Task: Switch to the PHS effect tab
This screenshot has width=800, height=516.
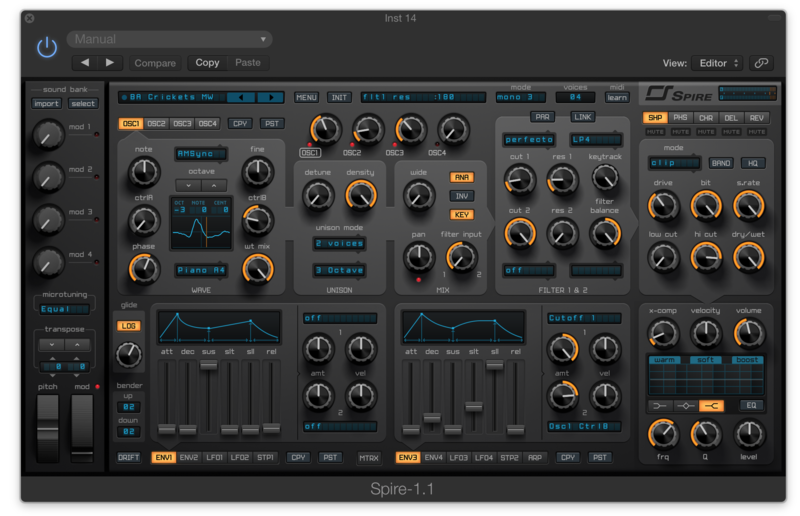Action: (680, 118)
